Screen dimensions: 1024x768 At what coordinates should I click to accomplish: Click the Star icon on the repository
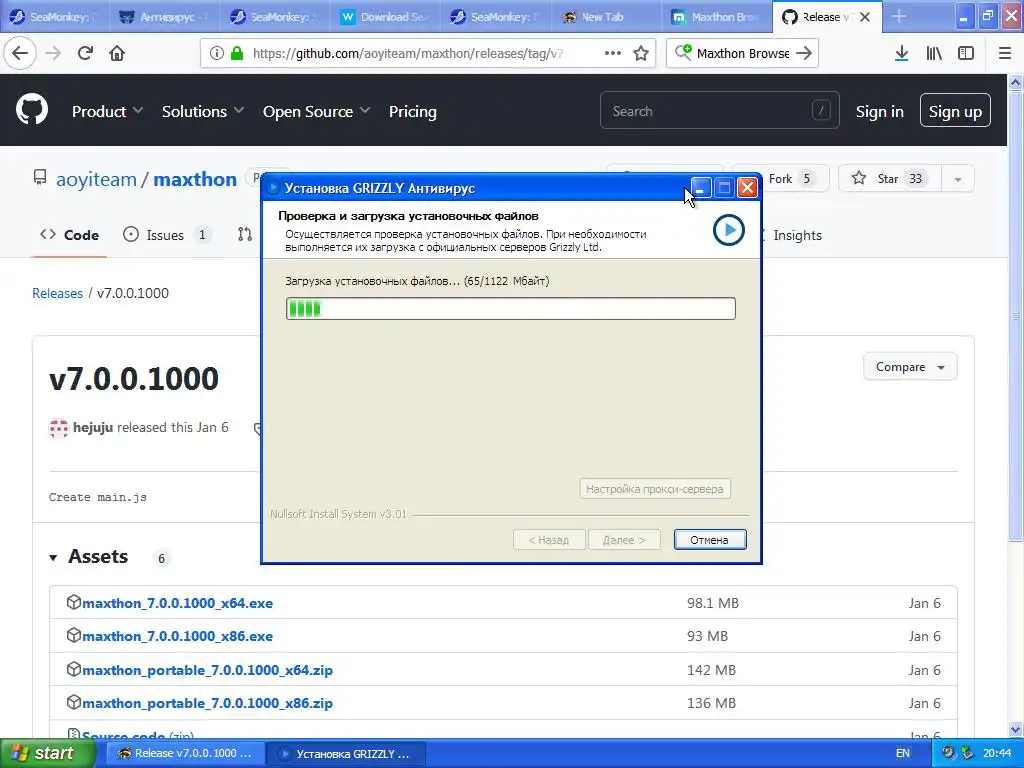click(x=859, y=178)
